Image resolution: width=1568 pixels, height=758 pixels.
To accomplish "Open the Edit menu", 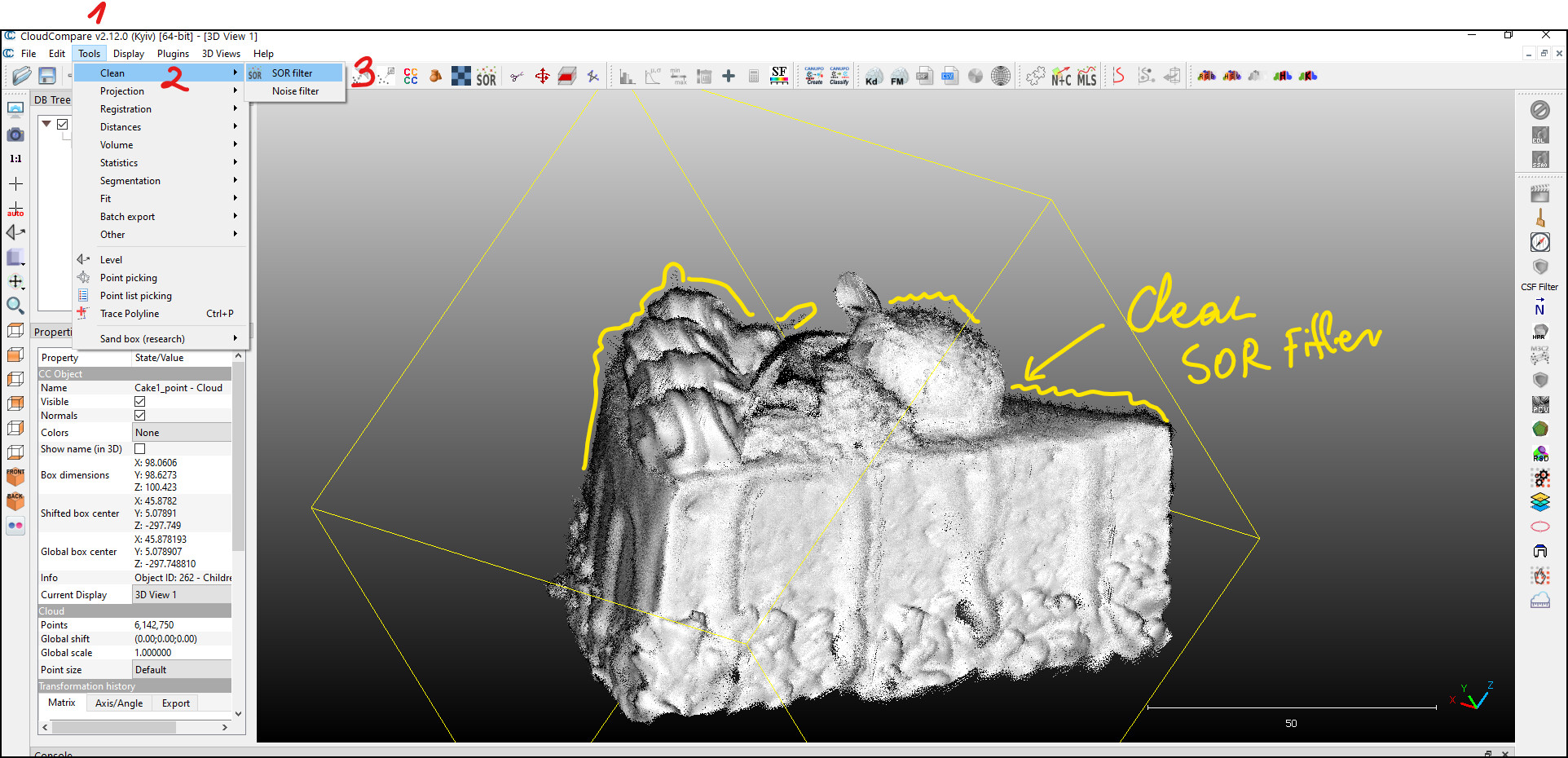I will pos(56,54).
